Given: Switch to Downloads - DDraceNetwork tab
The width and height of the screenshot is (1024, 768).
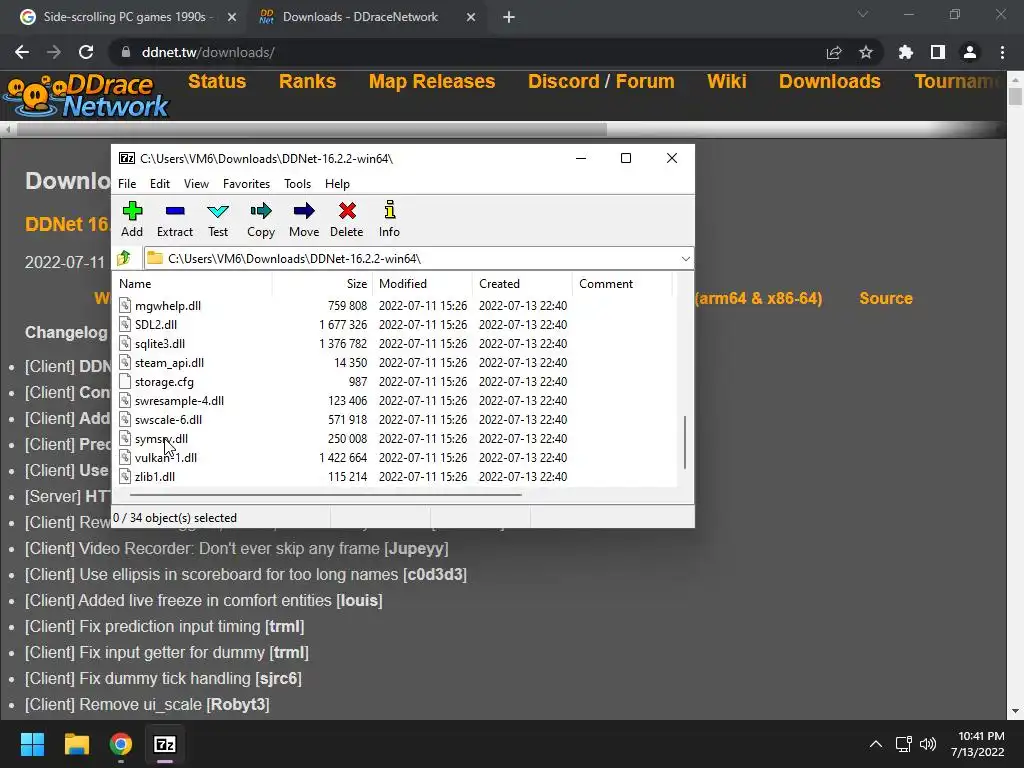Looking at the screenshot, I should click(360, 17).
